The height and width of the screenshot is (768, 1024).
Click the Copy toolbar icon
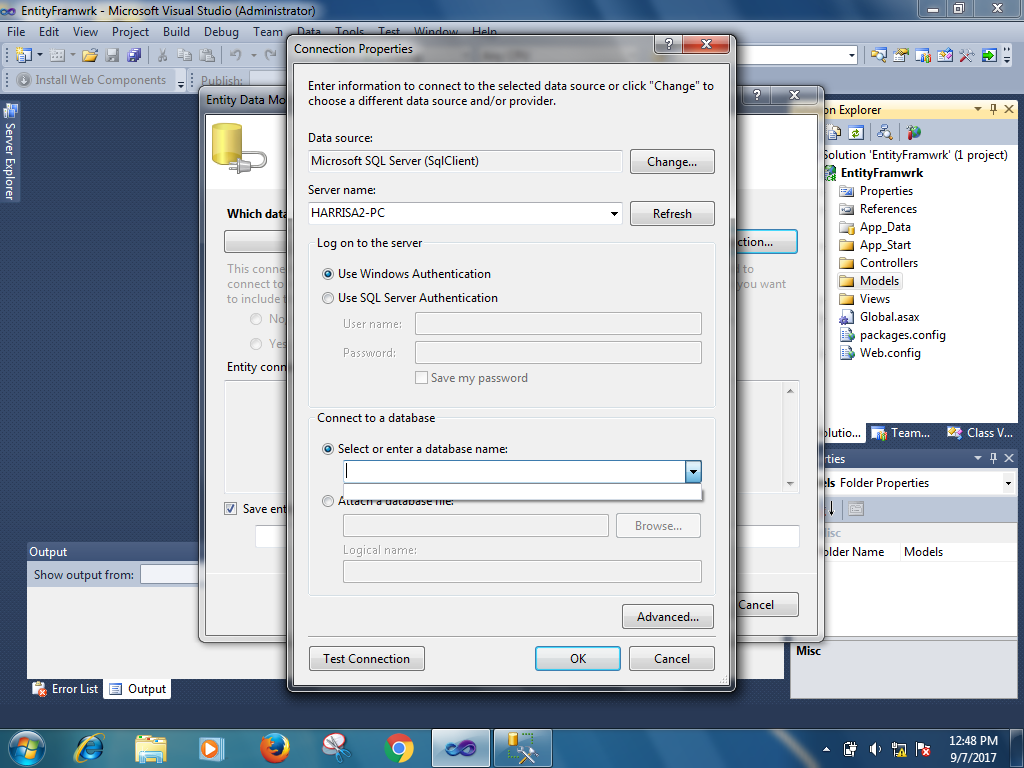click(185, 55)
